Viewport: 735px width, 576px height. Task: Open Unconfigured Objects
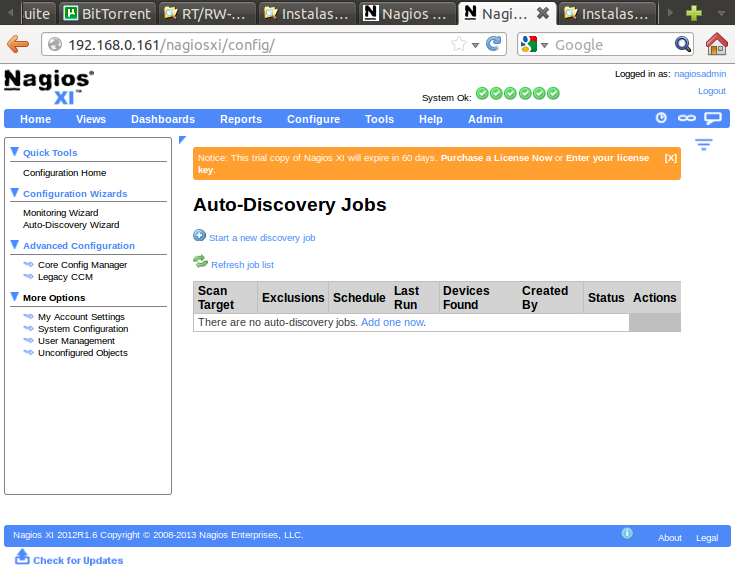pyautogui.click(x=82, y=353)
